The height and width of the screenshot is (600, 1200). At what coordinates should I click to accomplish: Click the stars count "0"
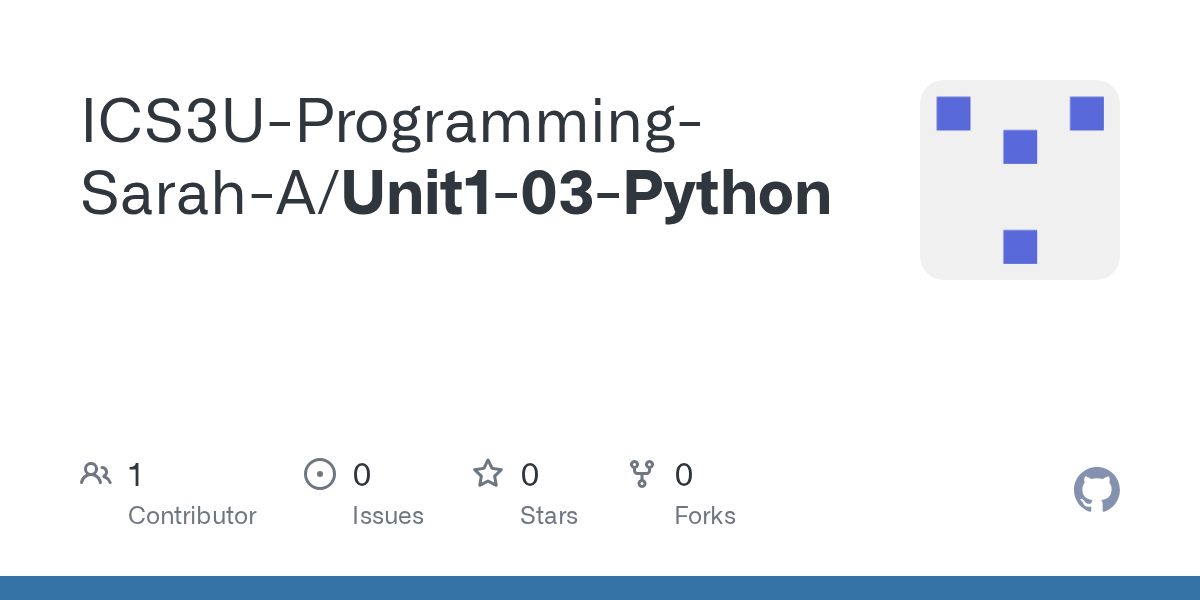(530, 475)
